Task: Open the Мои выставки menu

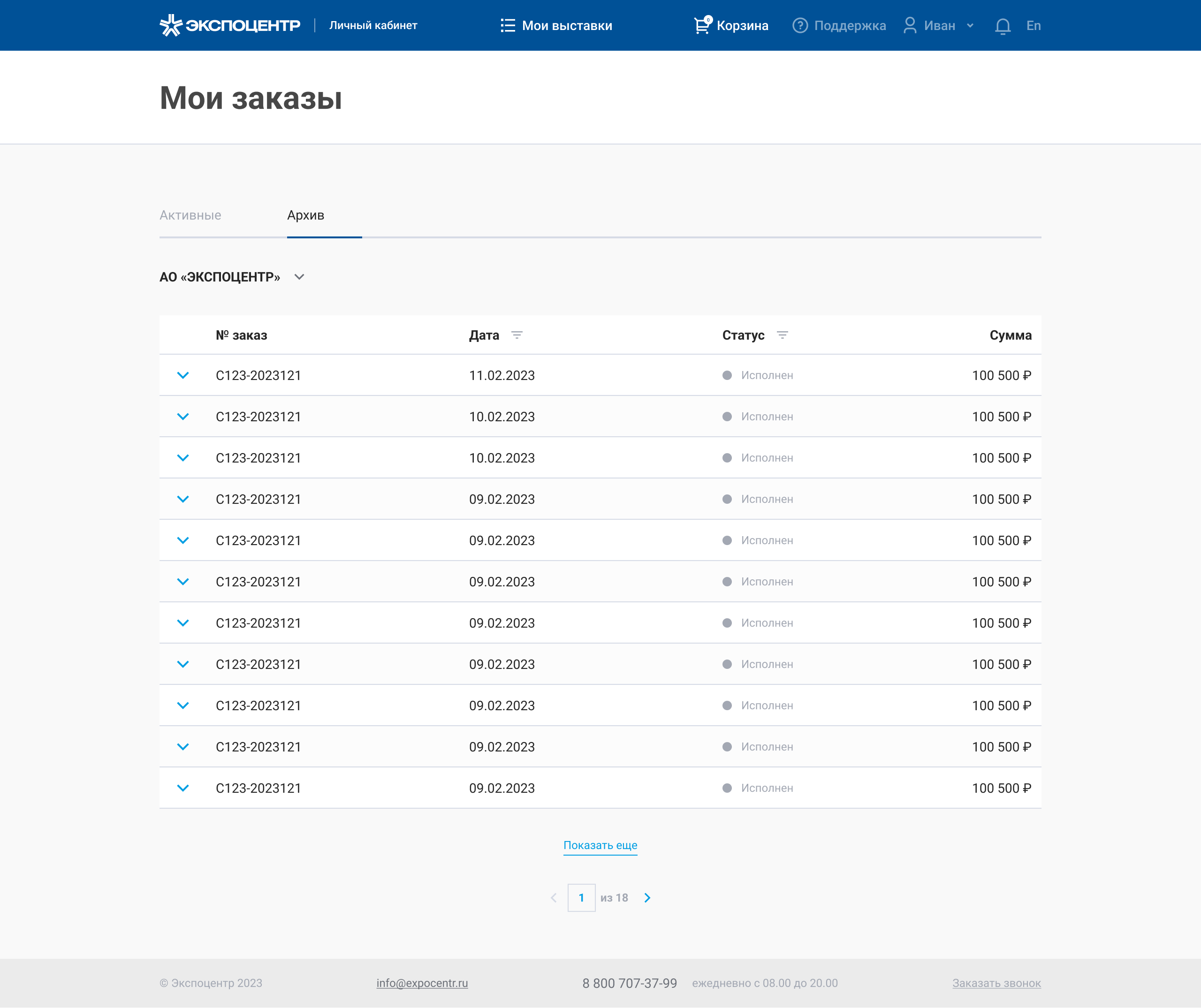Action: tap(556, 25)
